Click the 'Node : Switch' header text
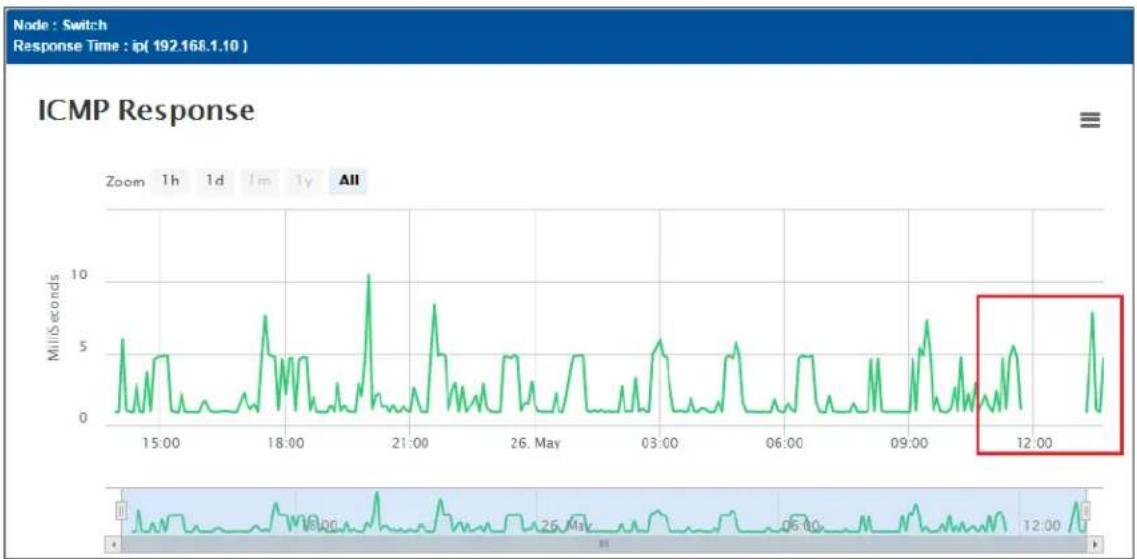 60,25
